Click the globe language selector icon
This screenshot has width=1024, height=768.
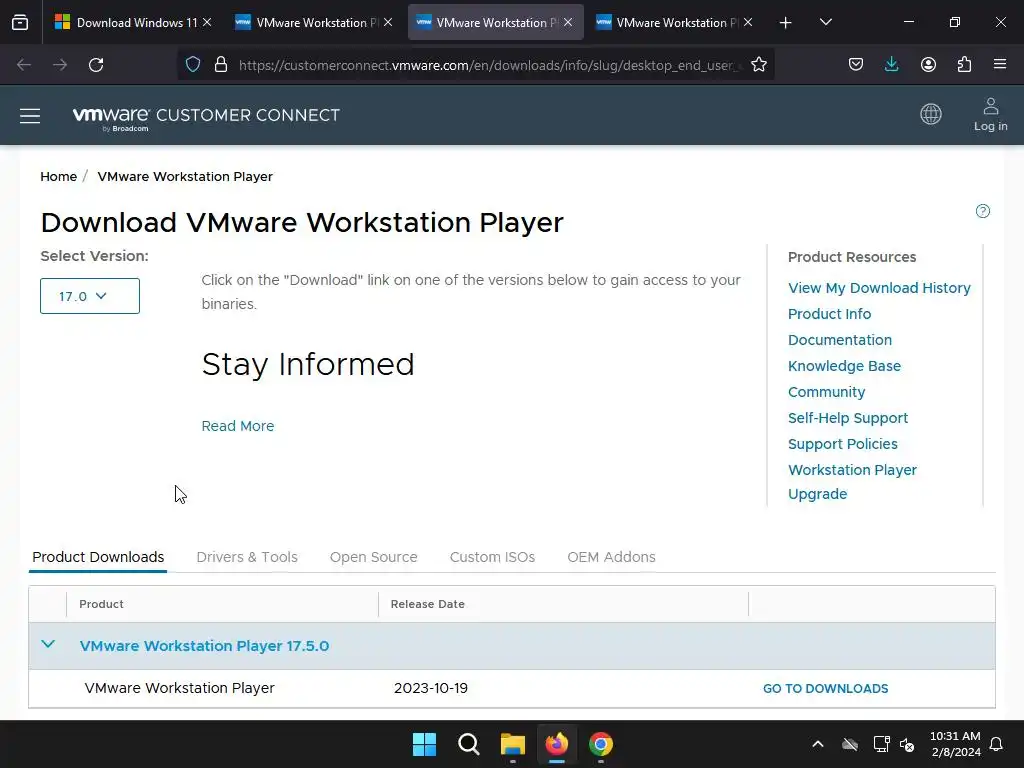(931, 114)
